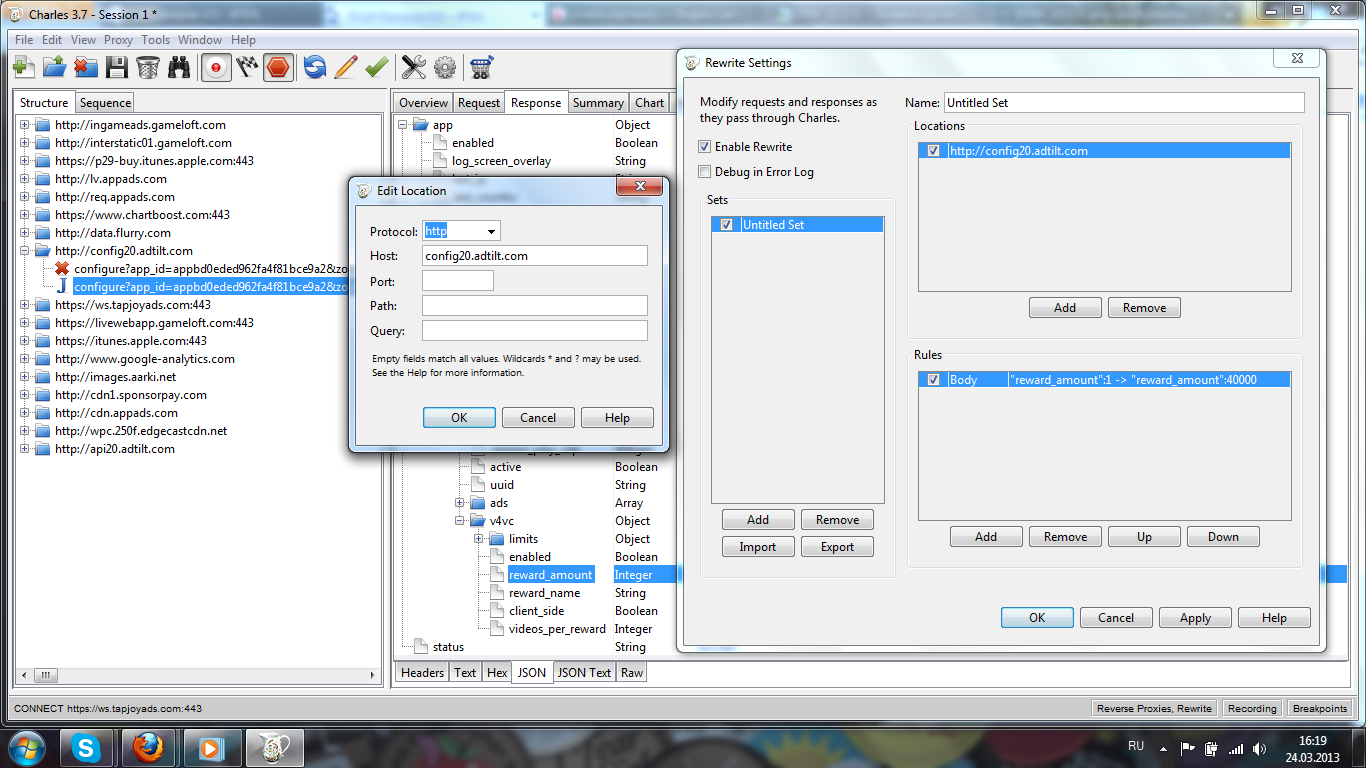1366x768 pixels.
Task: Collapse the app object node
Action: coord(403,125)
